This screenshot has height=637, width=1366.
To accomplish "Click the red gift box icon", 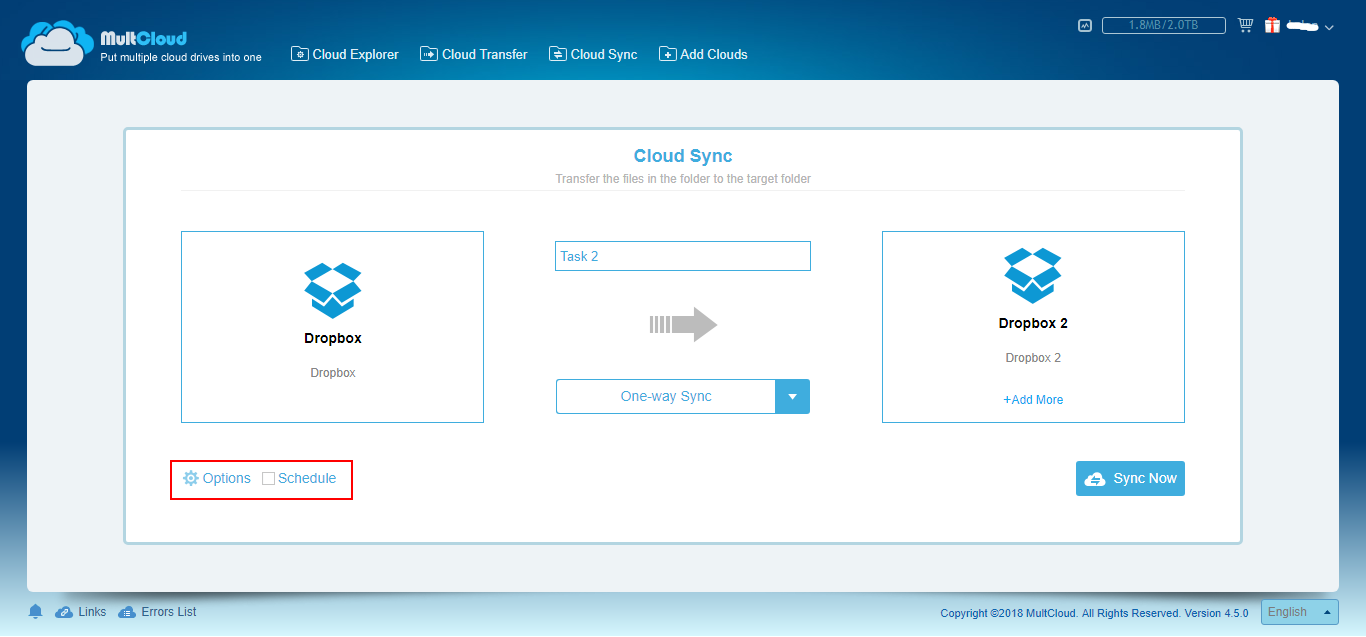I will (1272, 26).
